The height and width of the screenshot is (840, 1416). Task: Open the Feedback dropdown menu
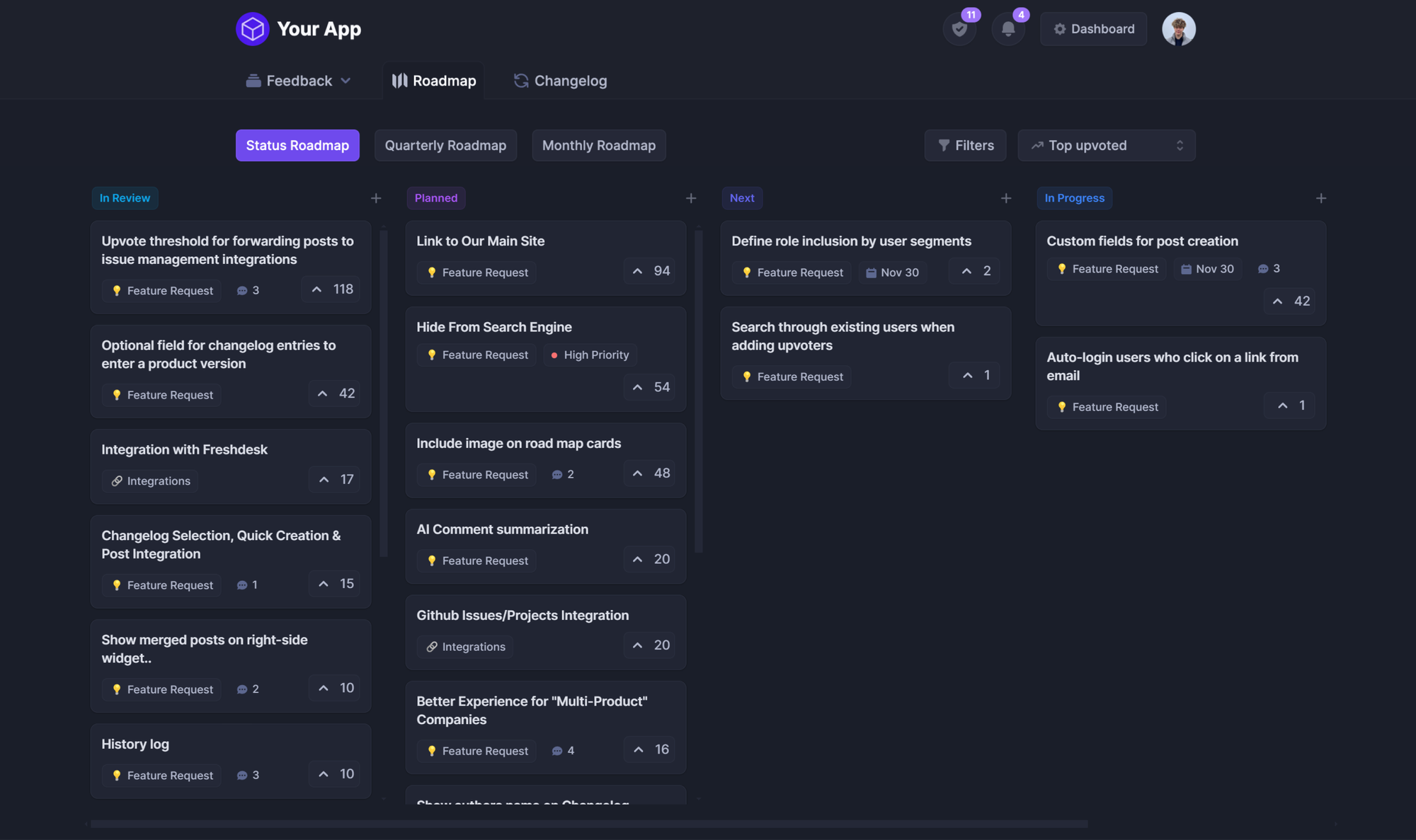coord(299,81)
